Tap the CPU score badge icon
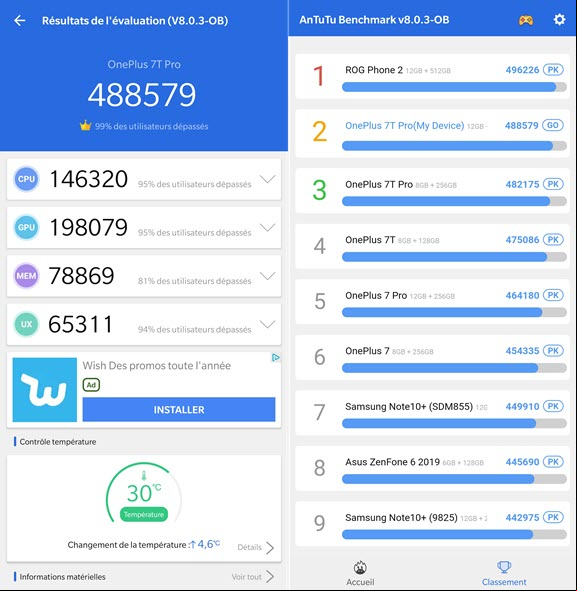Screen dimensions: 577x591 [26, 179]
